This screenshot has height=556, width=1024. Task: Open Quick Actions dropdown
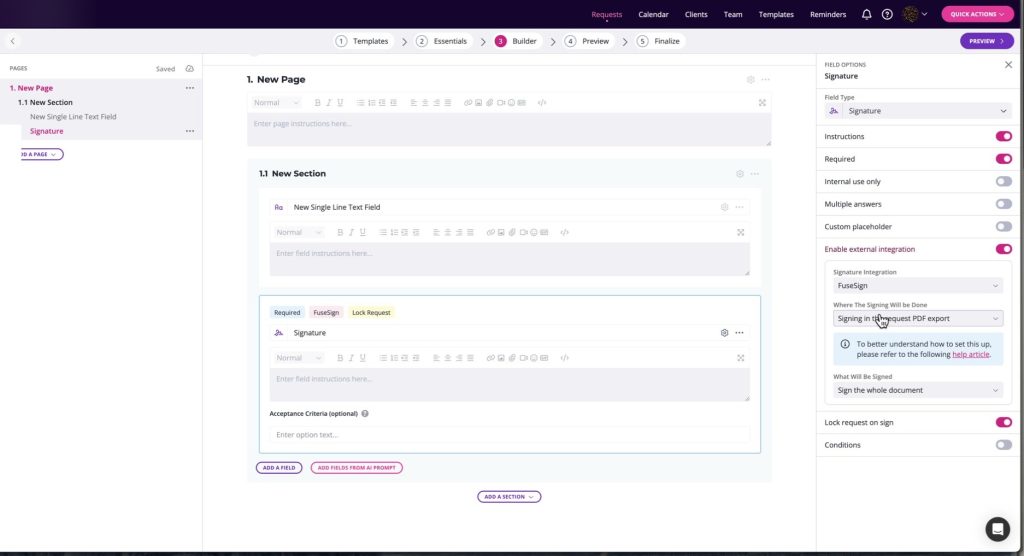click(977, 14)
